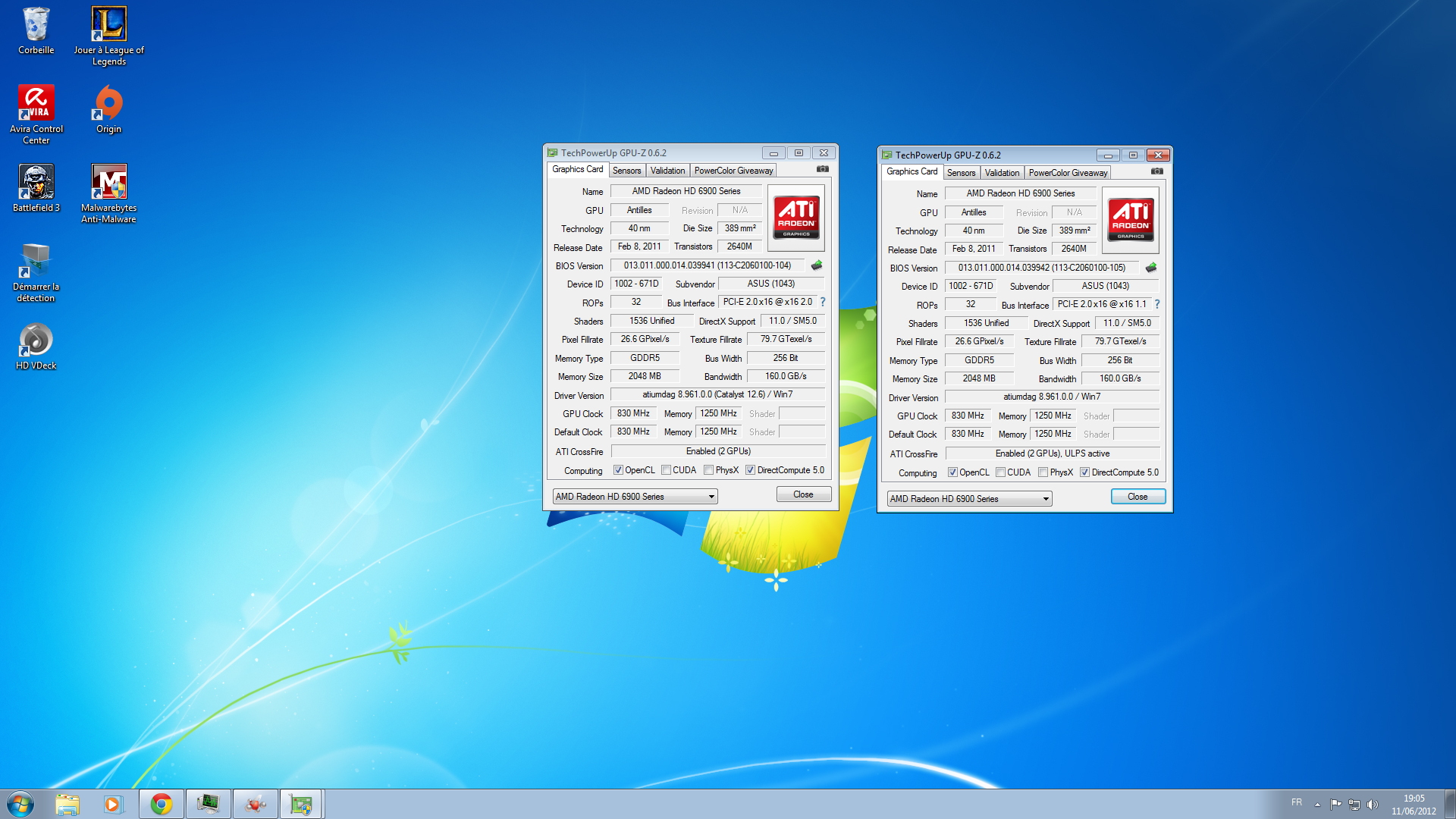Screen dimensions: 1456x819
Task: Toggle DirectCompute 5.0 checkbox in left GPU-Z
Action: pos(750,470)
